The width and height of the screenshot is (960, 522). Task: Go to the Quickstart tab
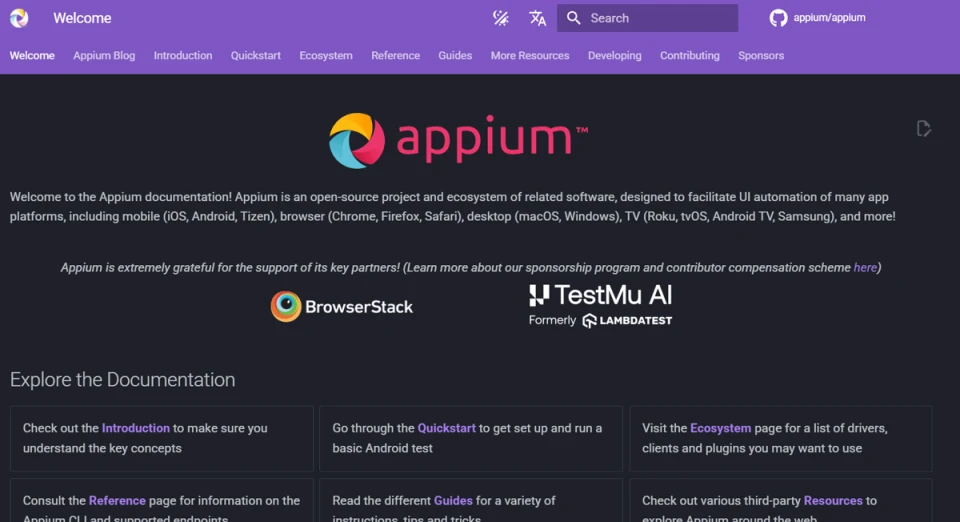(256, 56)
